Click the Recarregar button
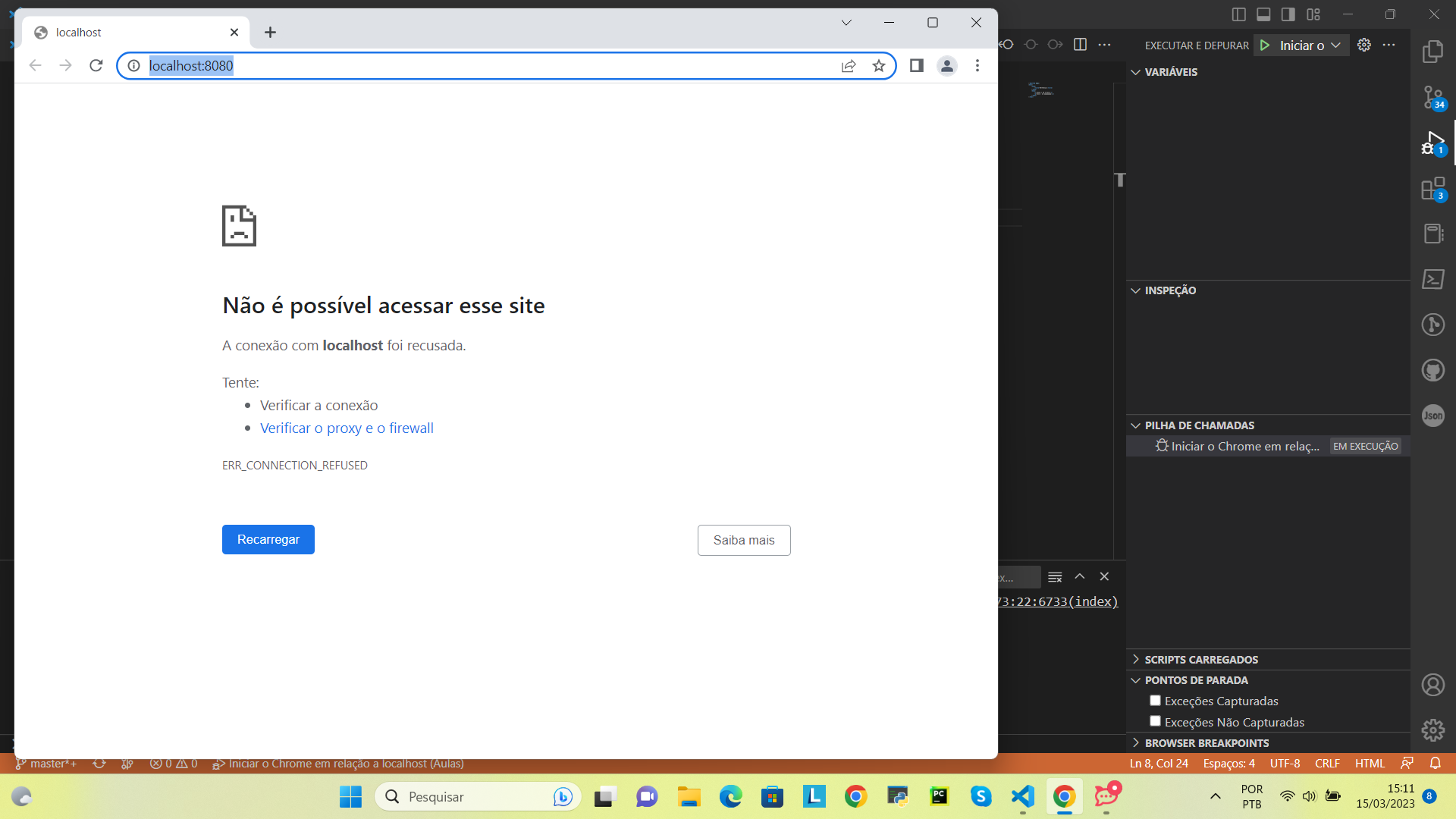This screenshot has width=1456, height=819. click(268, 539)
